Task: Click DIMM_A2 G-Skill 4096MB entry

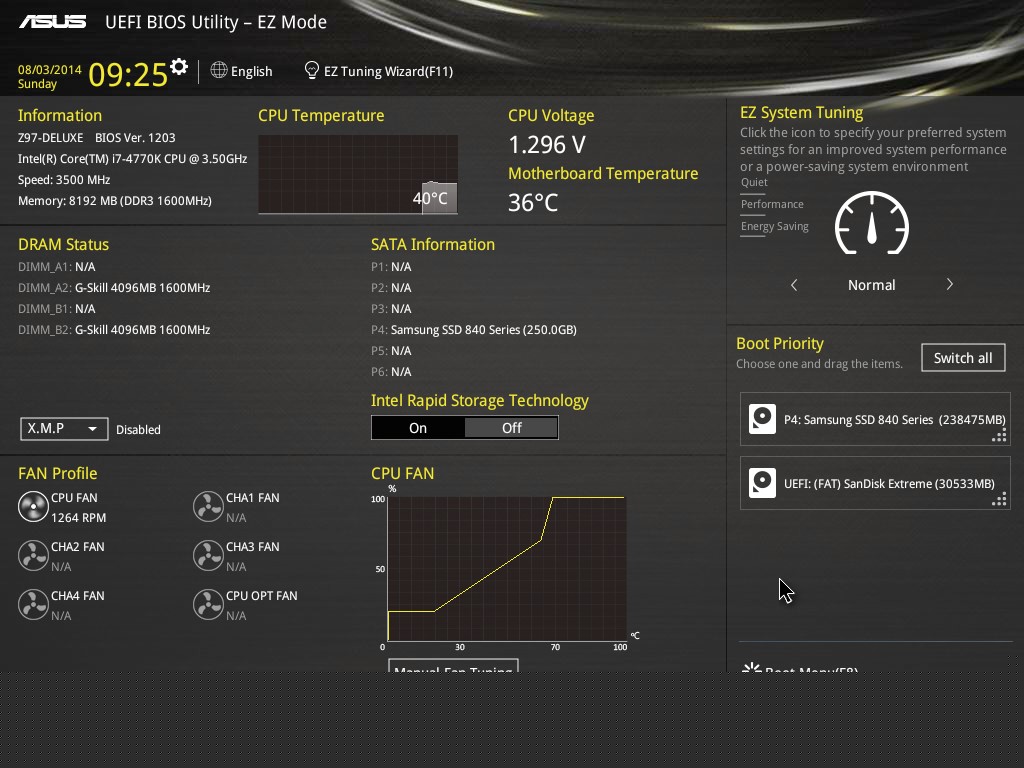Action: 114,288
